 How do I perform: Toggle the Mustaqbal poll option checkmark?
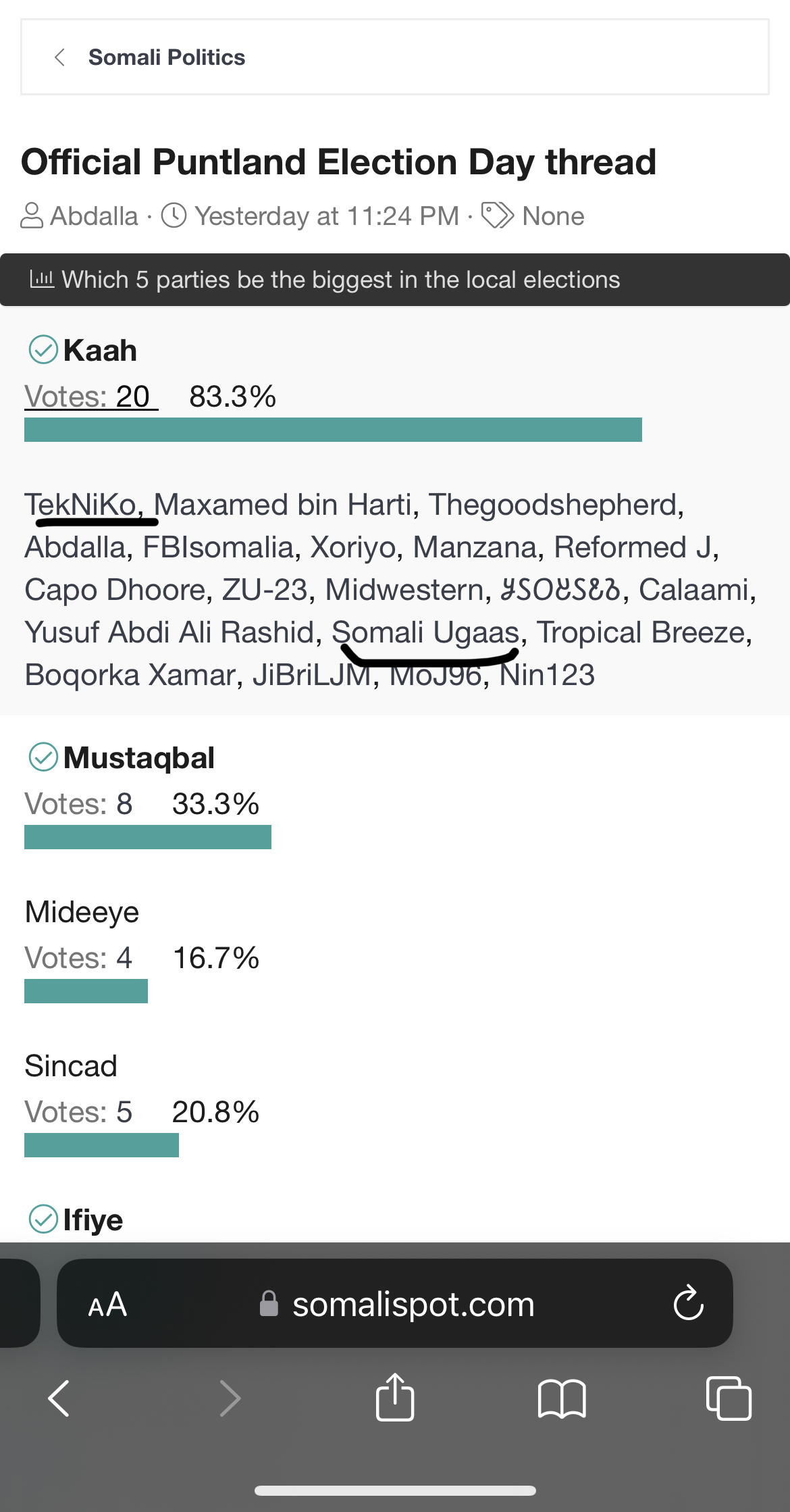43,757
